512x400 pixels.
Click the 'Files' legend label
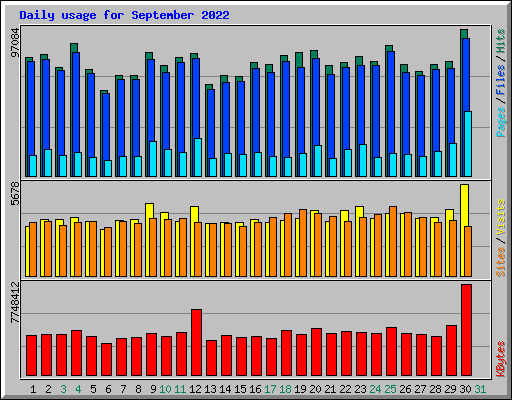coord(501,80)
